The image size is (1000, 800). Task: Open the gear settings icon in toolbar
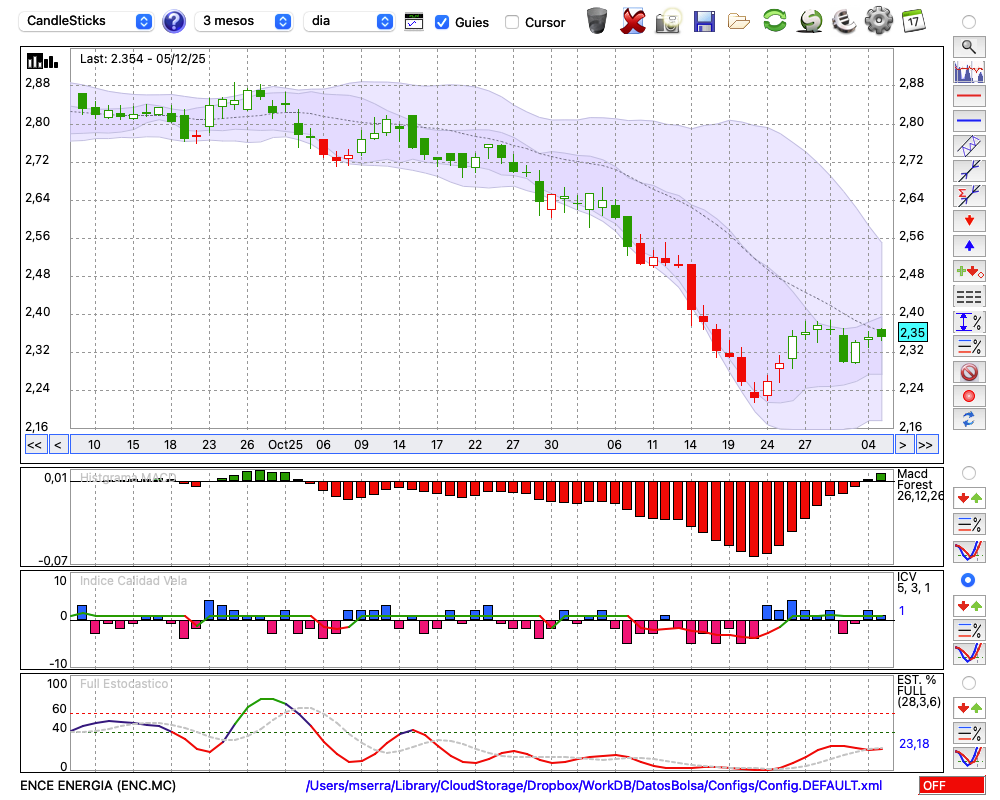tap(878, 21)
